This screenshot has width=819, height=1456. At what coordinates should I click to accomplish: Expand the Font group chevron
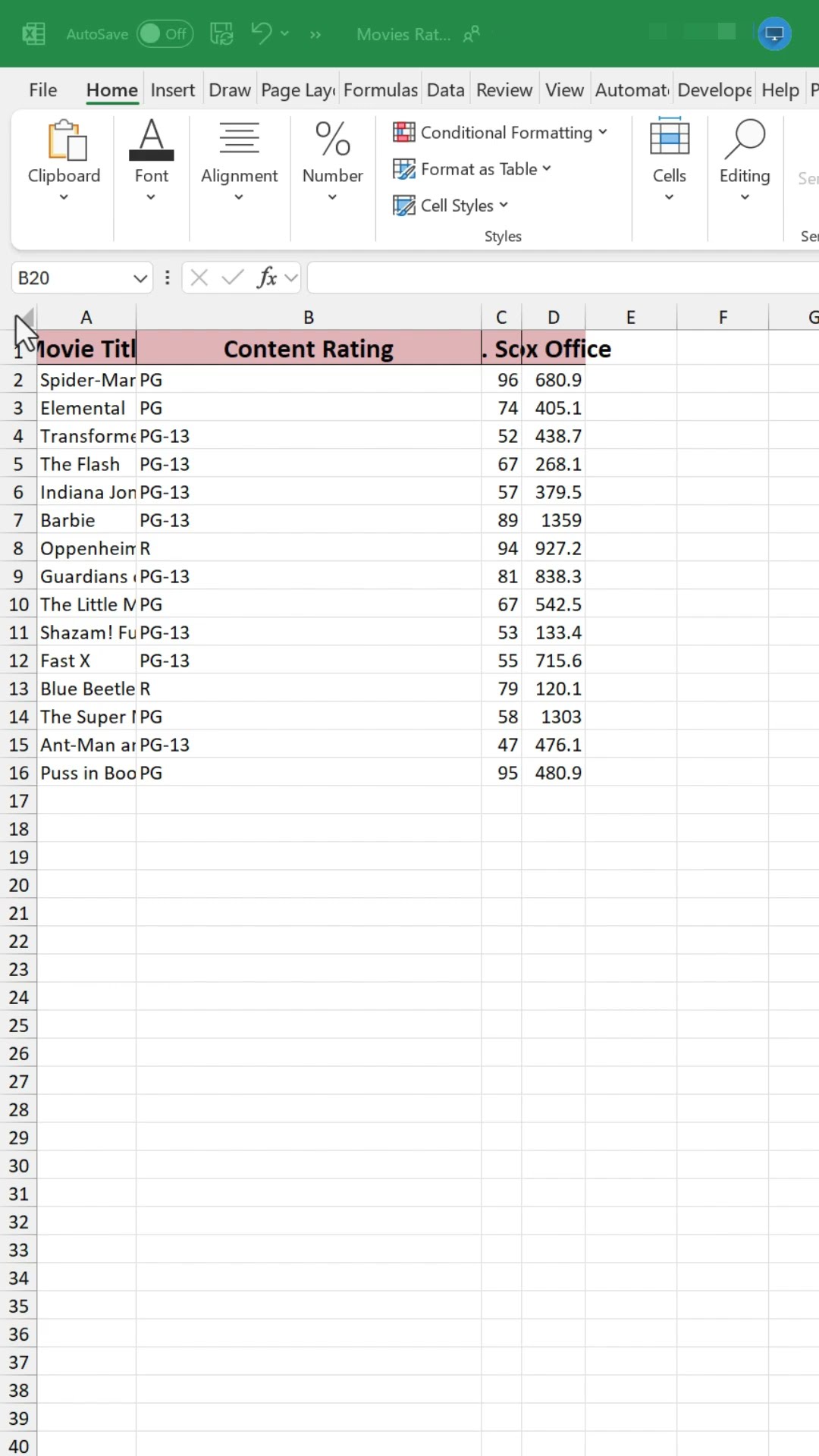click(x=151, y=197)
